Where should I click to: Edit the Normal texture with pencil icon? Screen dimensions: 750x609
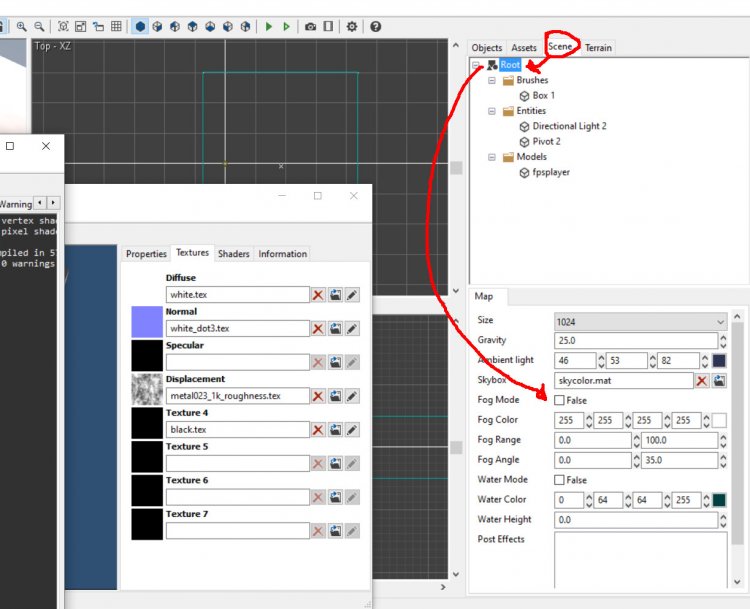pyautogui.click(x=352, y=329)
